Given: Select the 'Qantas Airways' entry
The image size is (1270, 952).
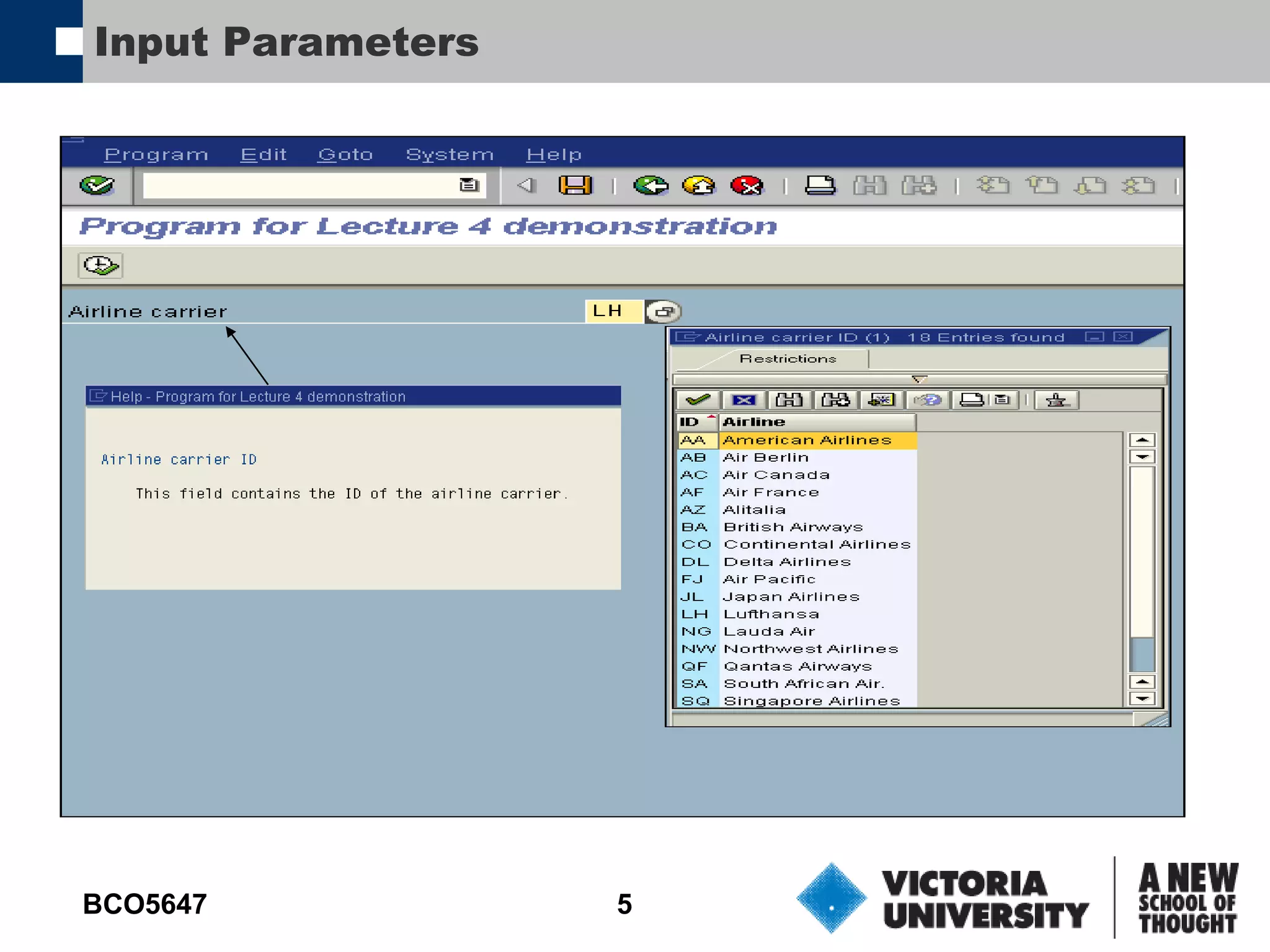Looking at the screenshot, I should click(797, 666).
